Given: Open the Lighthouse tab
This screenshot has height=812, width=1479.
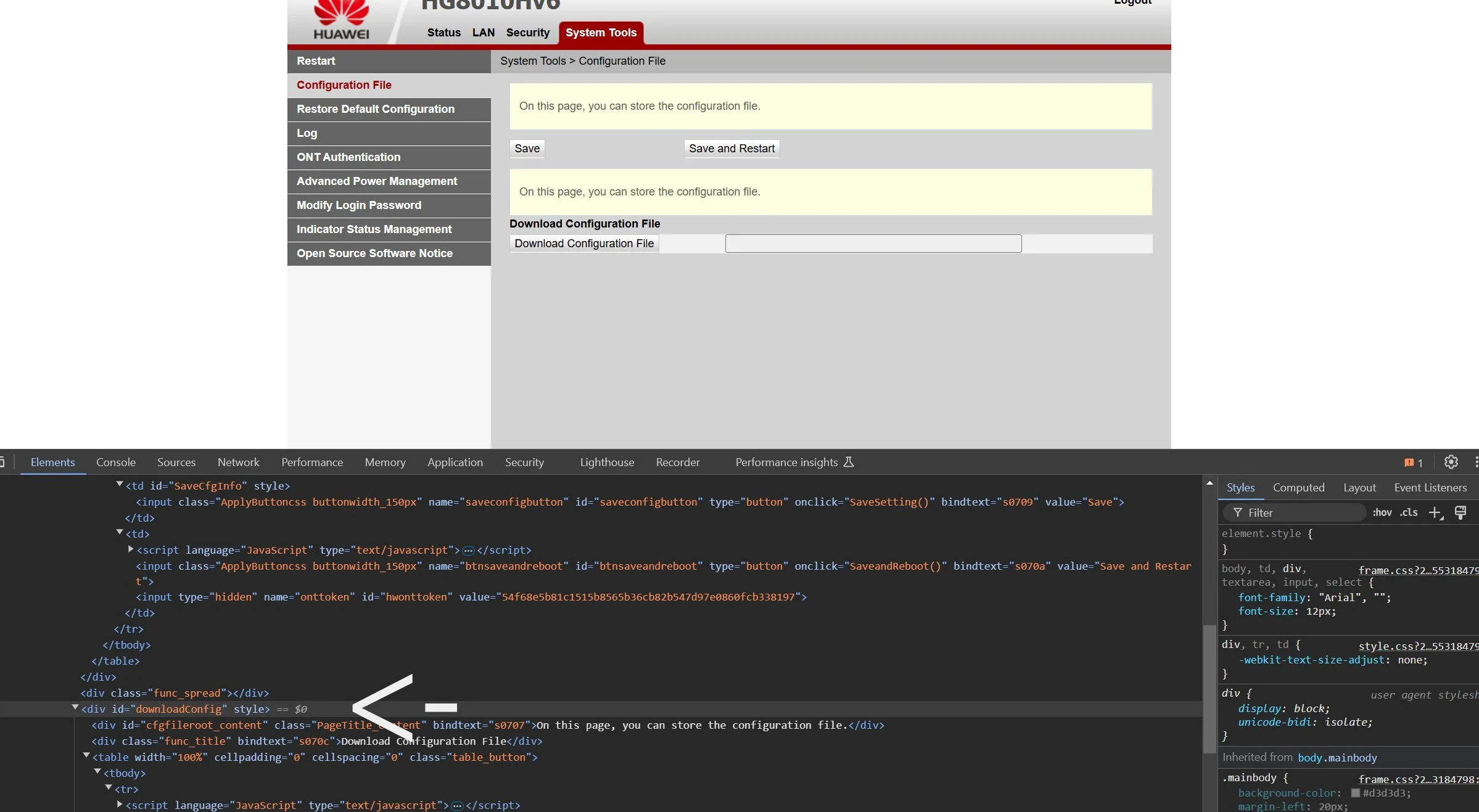Looking at the screenshot, I should point(607,462).
